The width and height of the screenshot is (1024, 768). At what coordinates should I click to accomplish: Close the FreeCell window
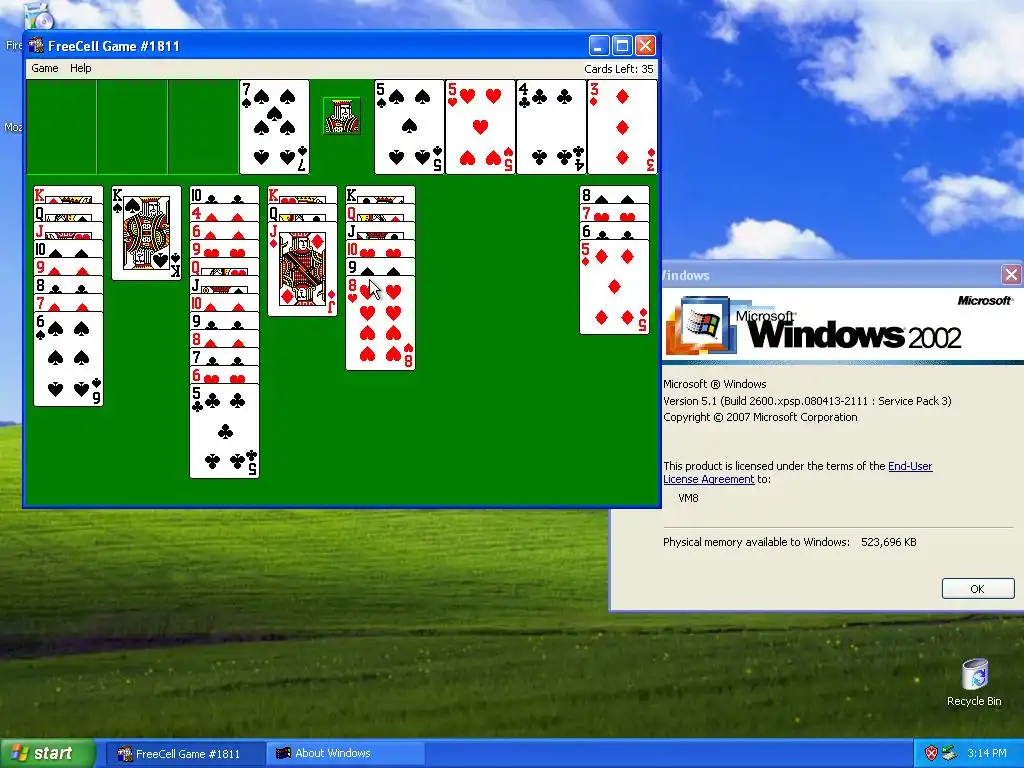645,46
